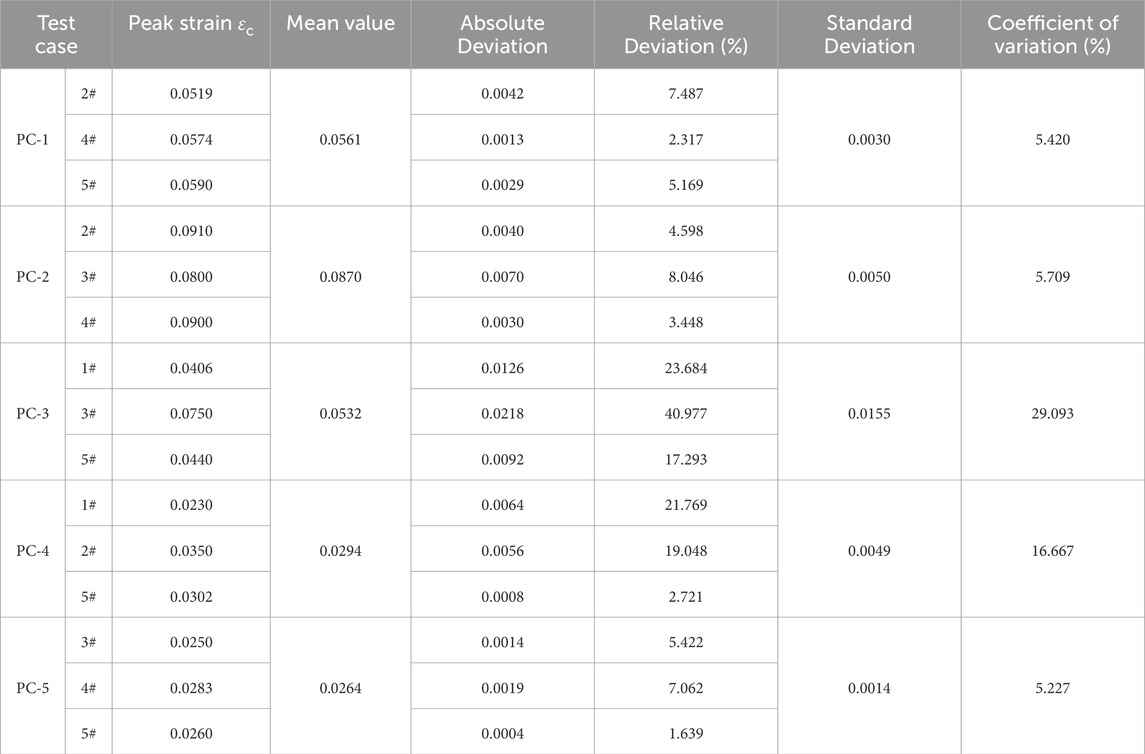The width and height of the screenshot is (1145, 754).
Task: Click coefficient of variation 16.667
Action: tap(1052, 550)
